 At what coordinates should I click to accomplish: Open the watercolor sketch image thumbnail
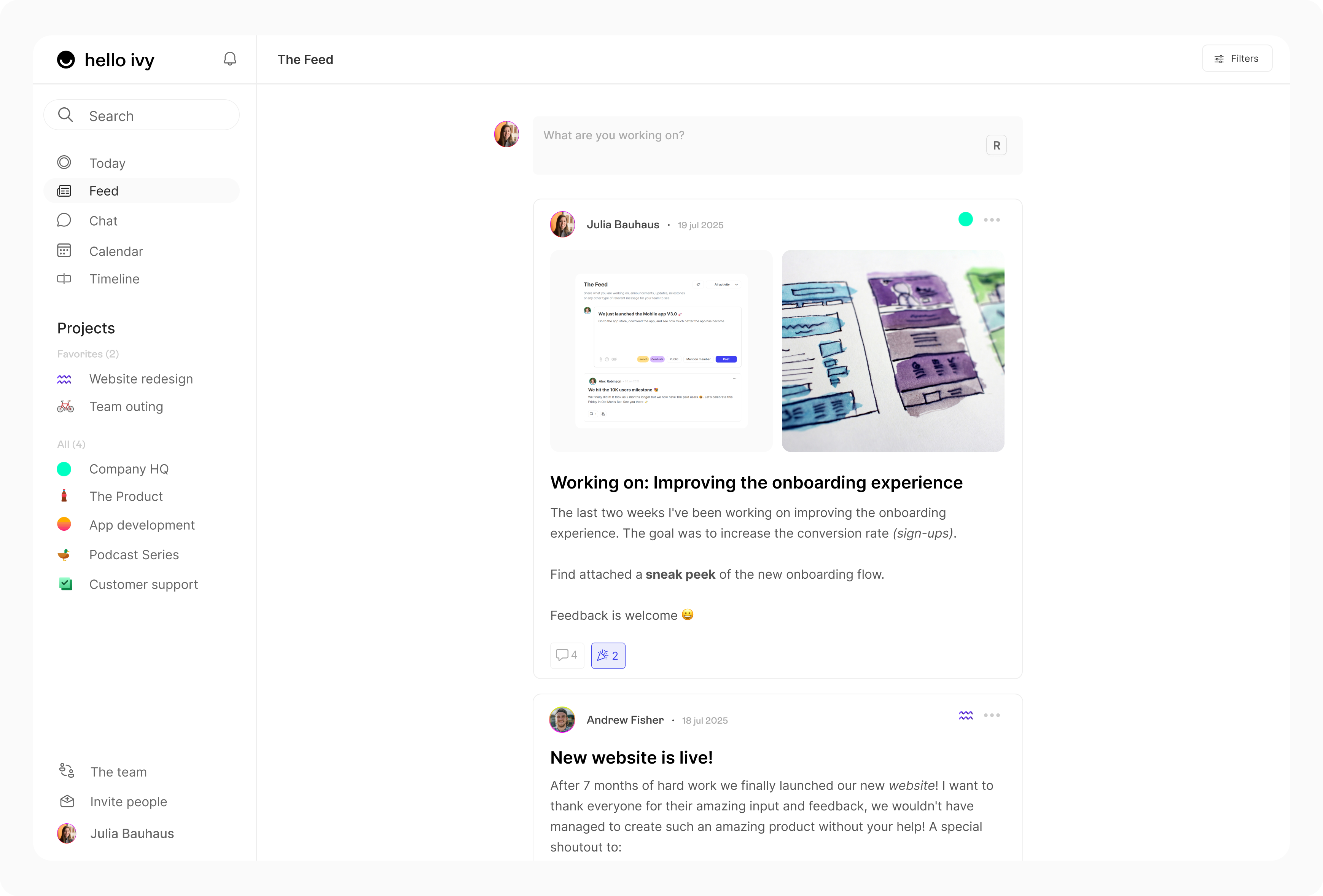pos(893,351)
